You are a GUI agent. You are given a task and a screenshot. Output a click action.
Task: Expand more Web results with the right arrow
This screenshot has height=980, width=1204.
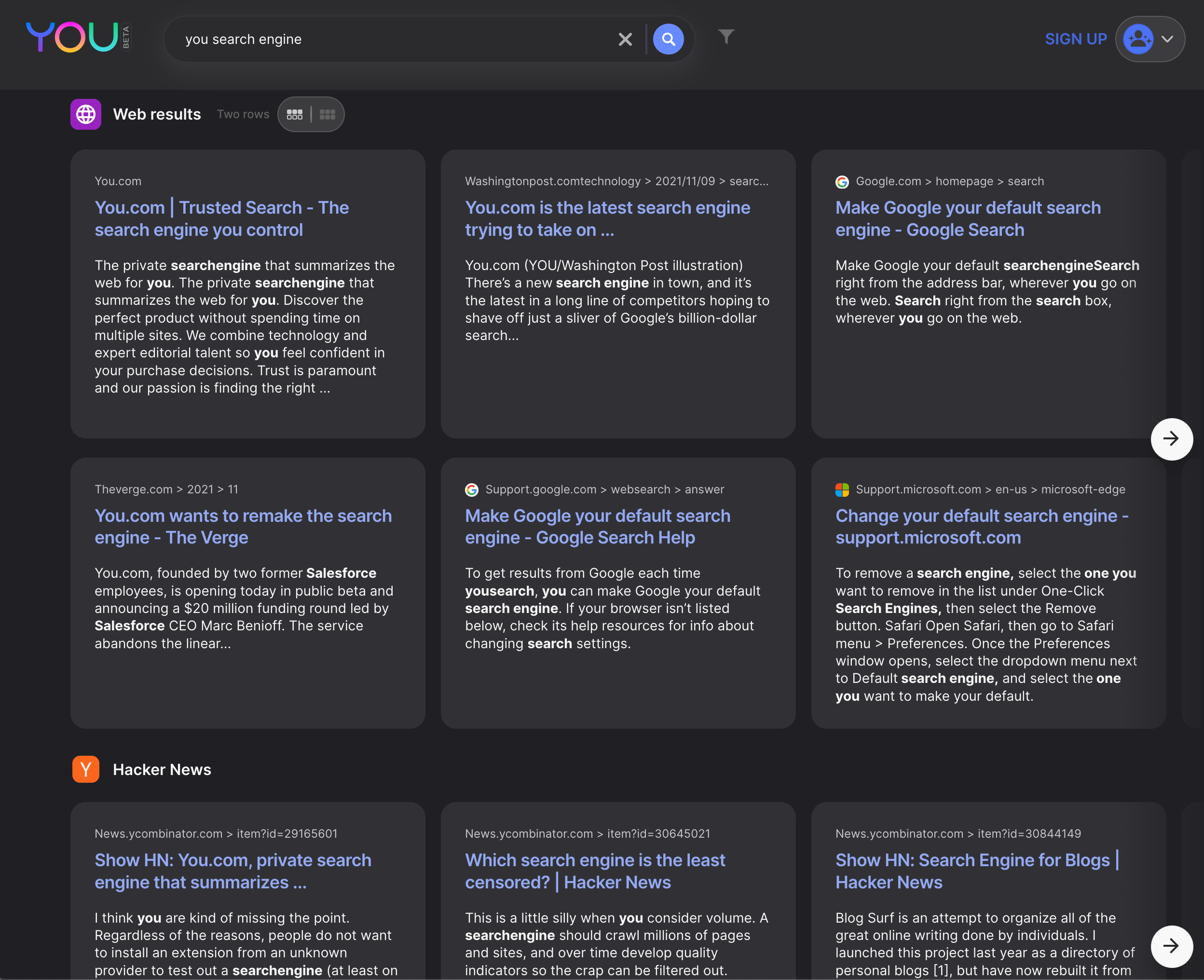pos(1172,438)
